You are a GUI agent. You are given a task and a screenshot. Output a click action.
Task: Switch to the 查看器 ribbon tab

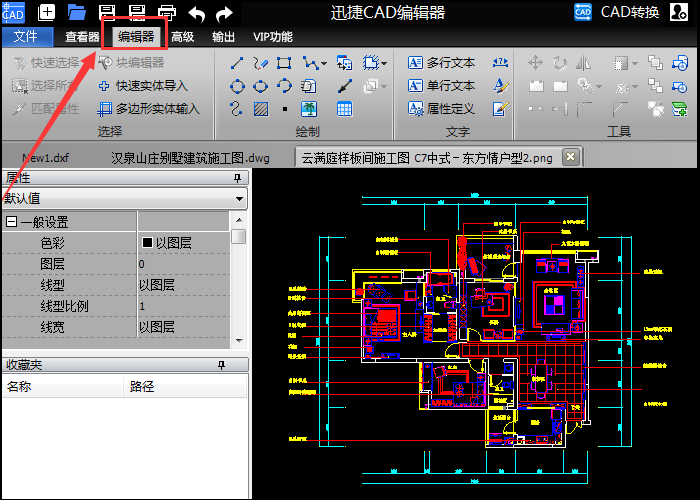(81, 37)
